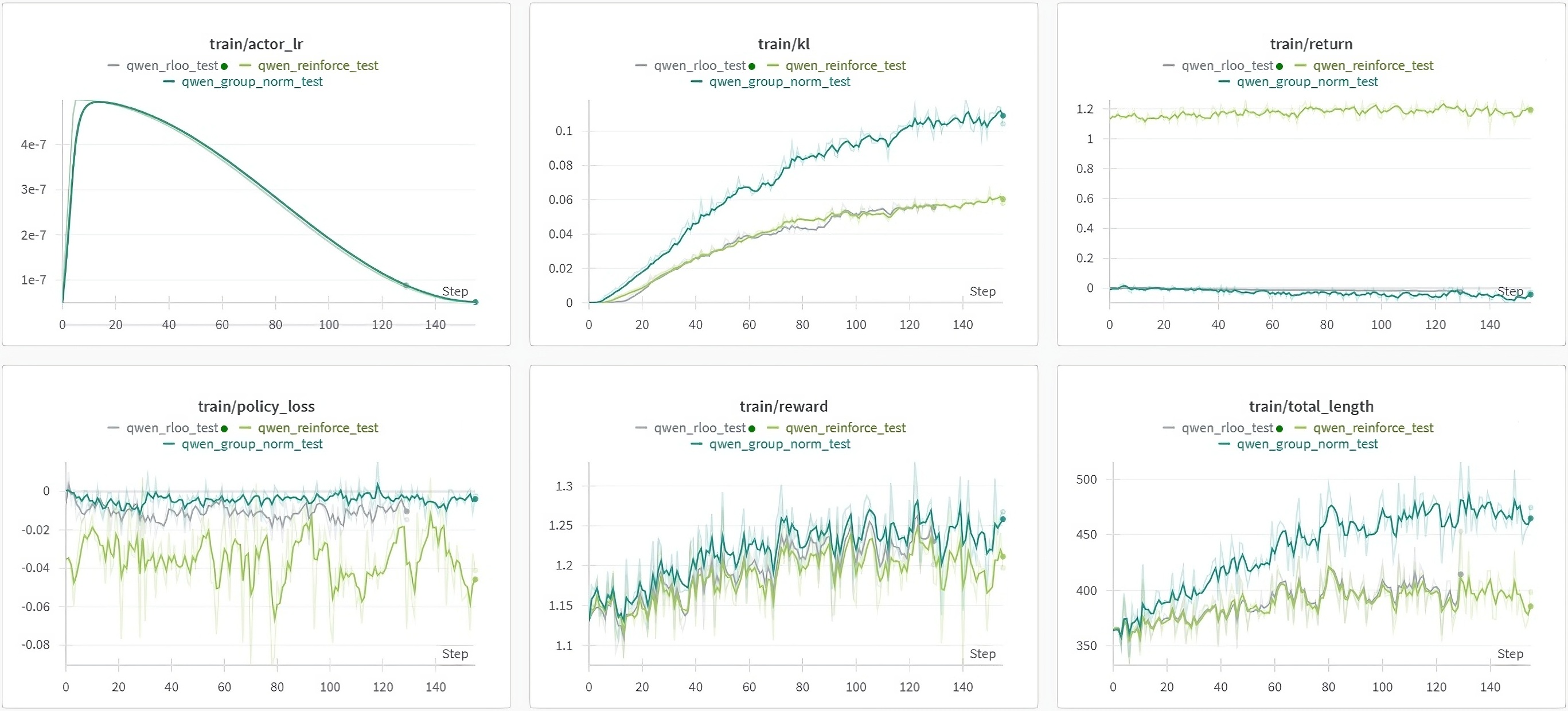Select qwen_group_norm_test label in train/return legend
The image size is (1568, 711).
pyautogui.click(x=1307, y=81)
